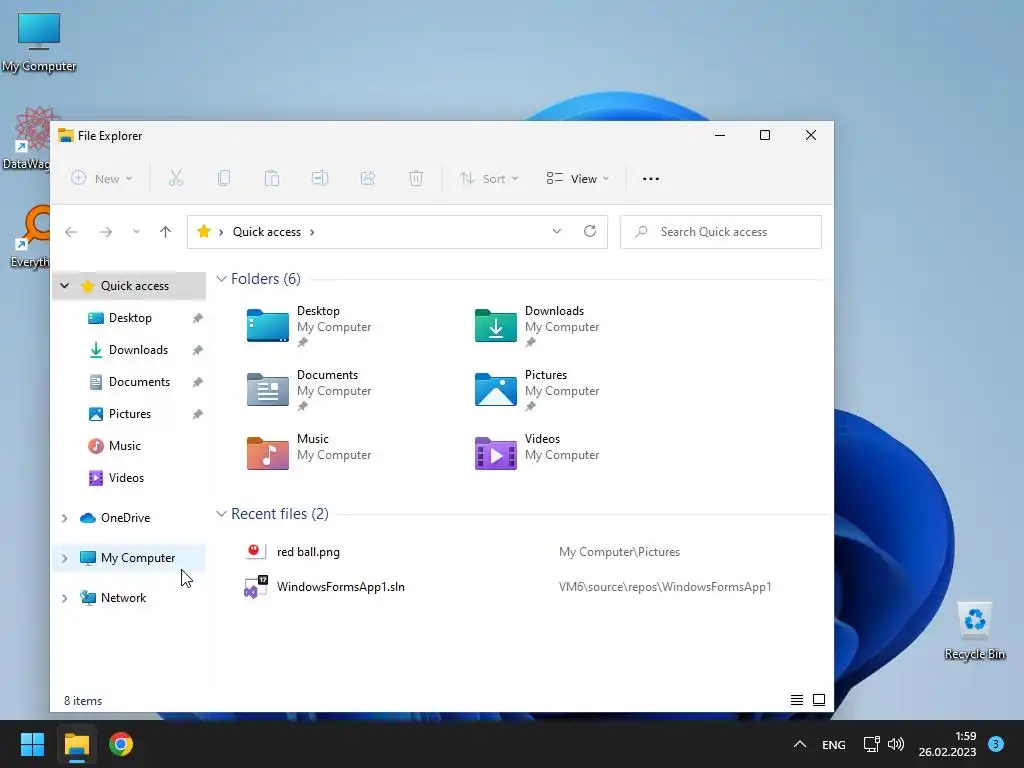Click the Delete trash icon in toolbar
This screenshot has height=768, width=1024.
[416, 178]
